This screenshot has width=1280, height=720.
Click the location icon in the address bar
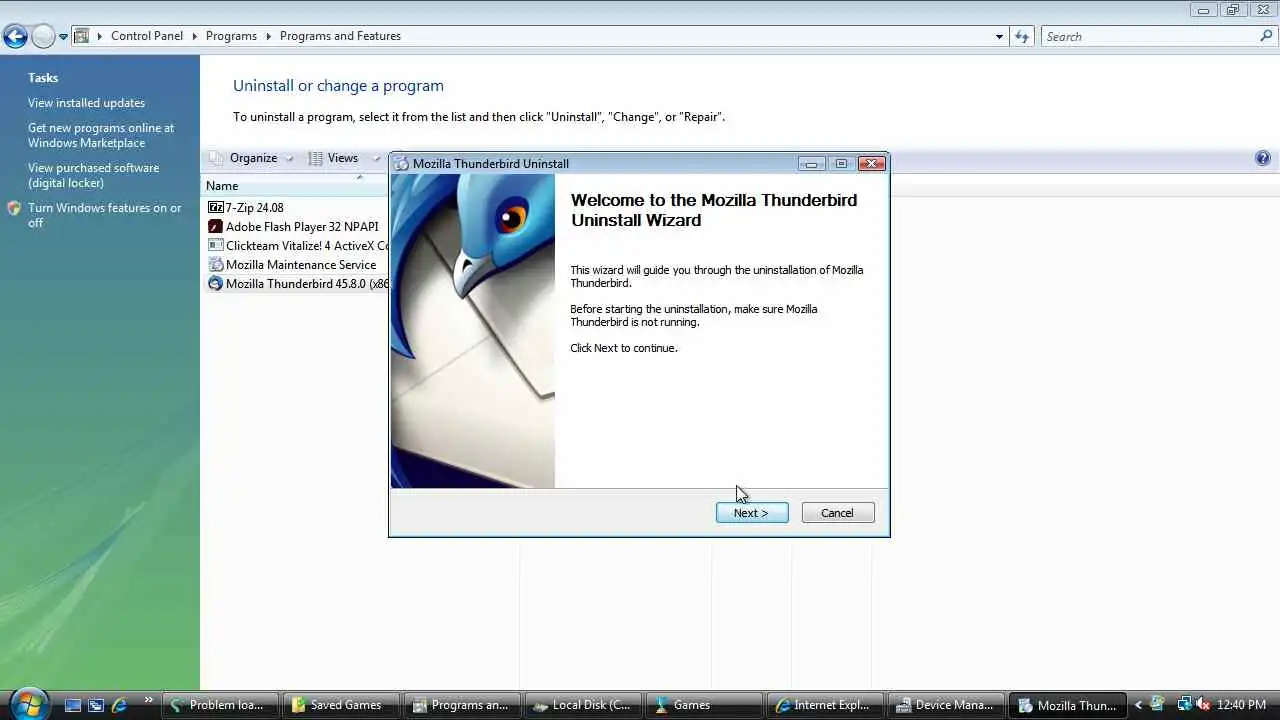tap(82, 36)
